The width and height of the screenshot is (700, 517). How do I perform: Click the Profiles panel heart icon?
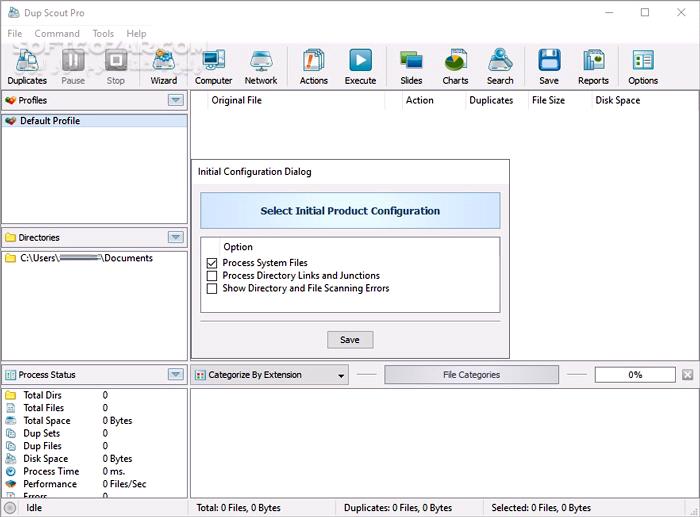click(10, 100)
